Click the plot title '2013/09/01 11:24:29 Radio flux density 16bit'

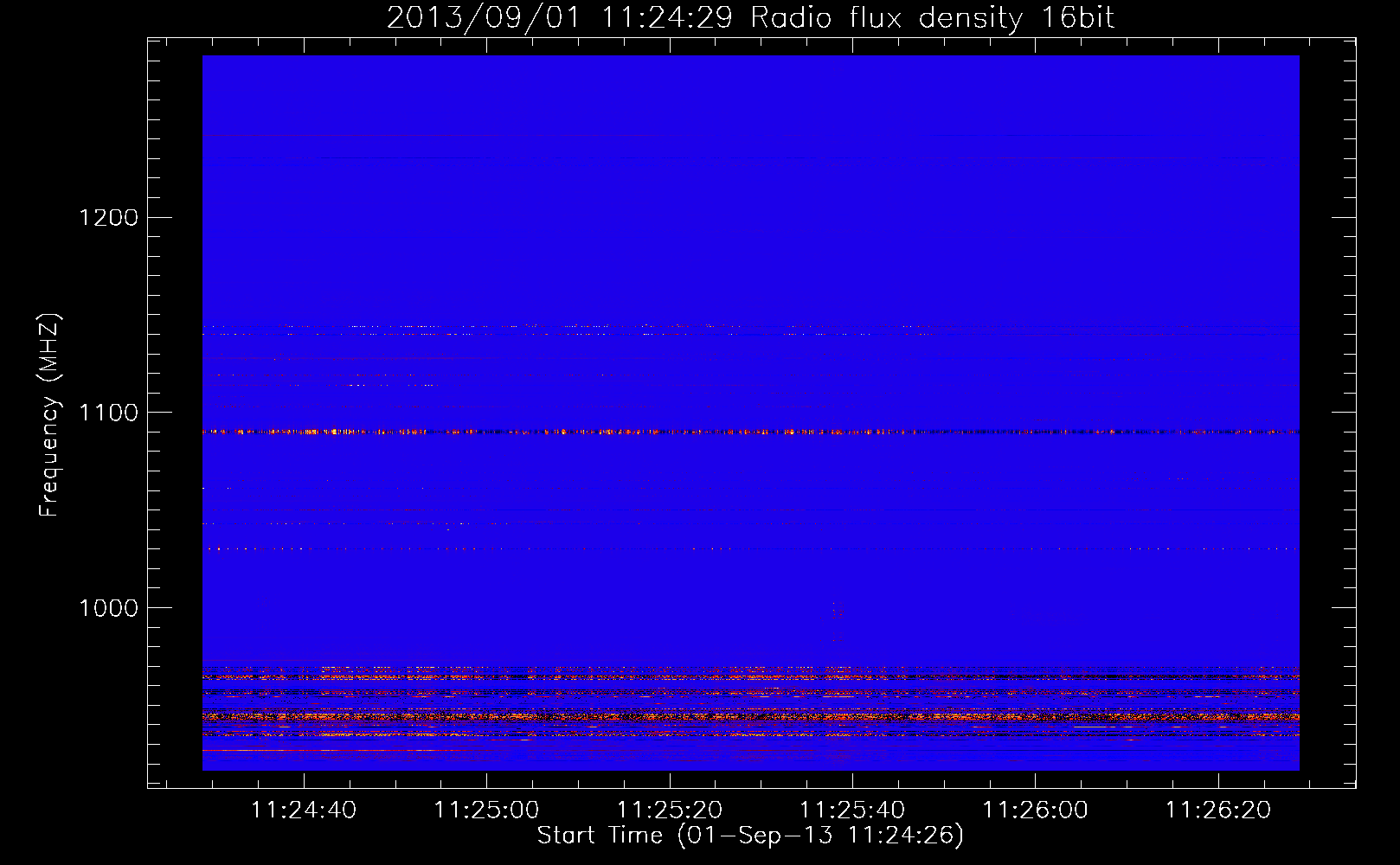pos(750,18)
